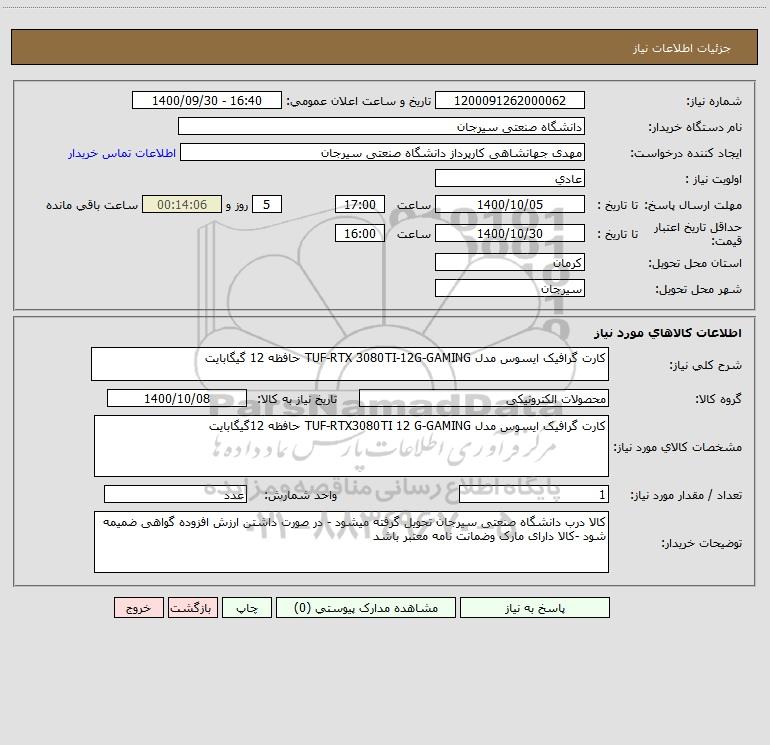Click the چاپ print button

point(247,607)
